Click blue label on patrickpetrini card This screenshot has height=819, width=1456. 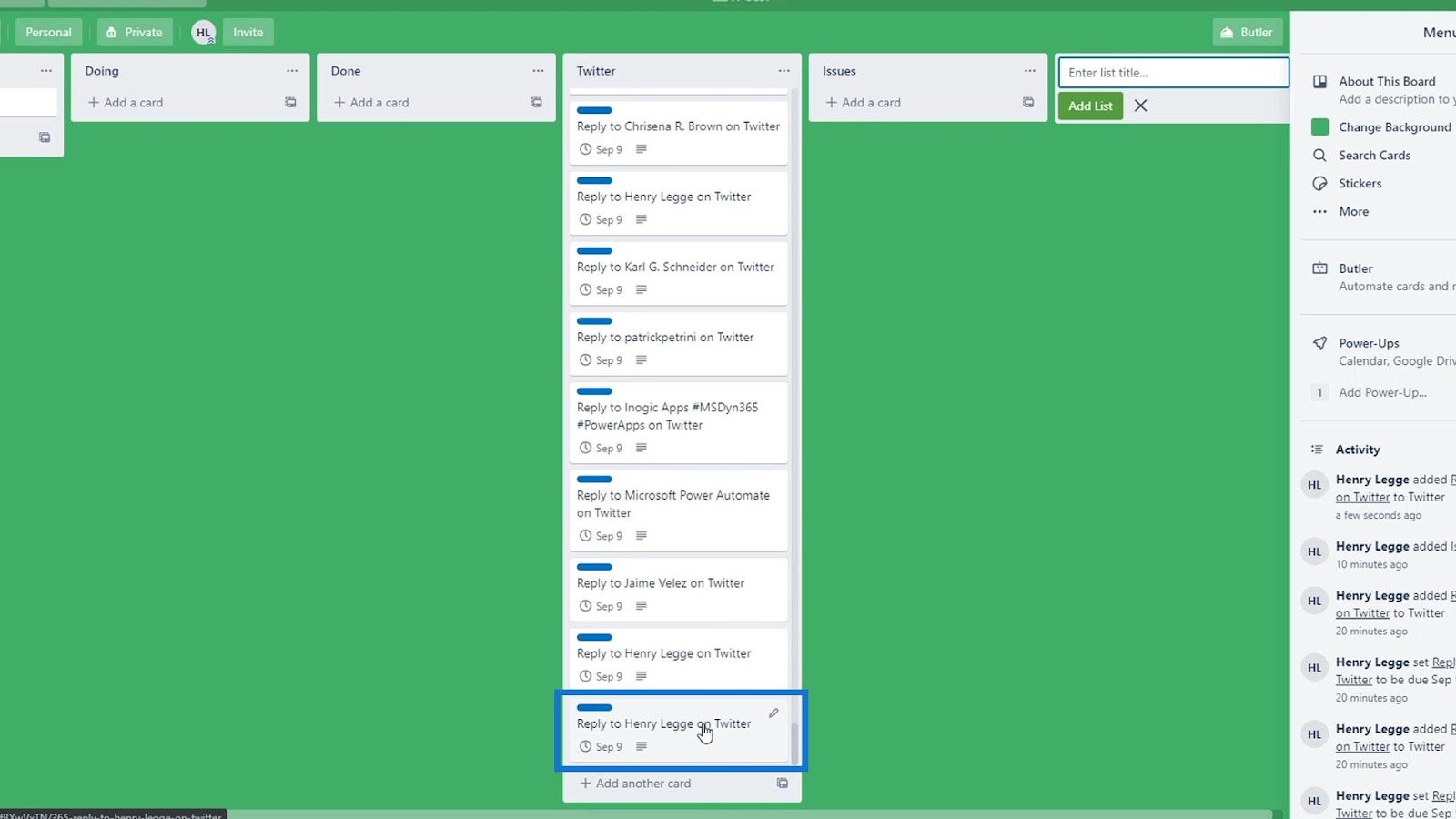tap(594, 320)
